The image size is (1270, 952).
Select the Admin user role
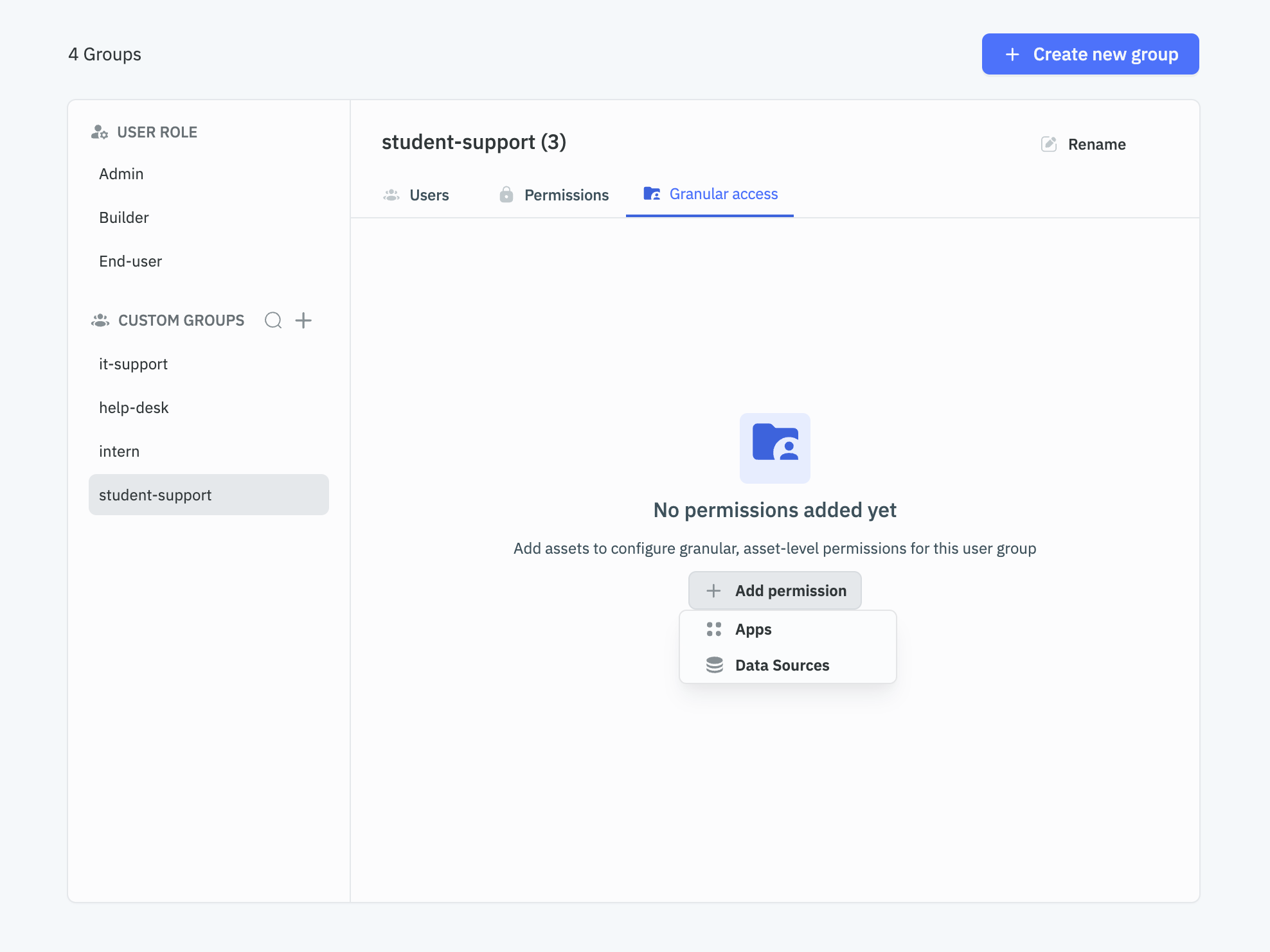[121, 174]
